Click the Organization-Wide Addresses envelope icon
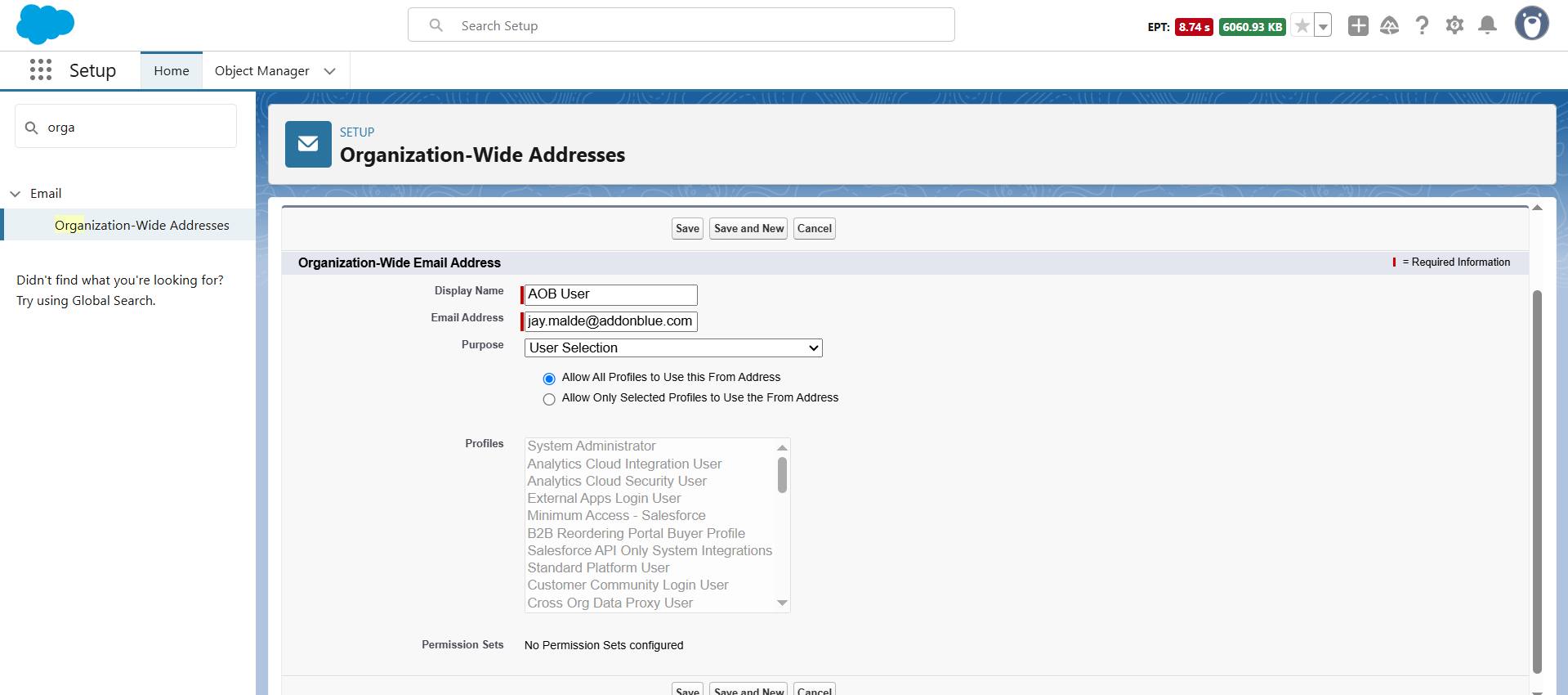1568x695 pixels. click(308, 144)
